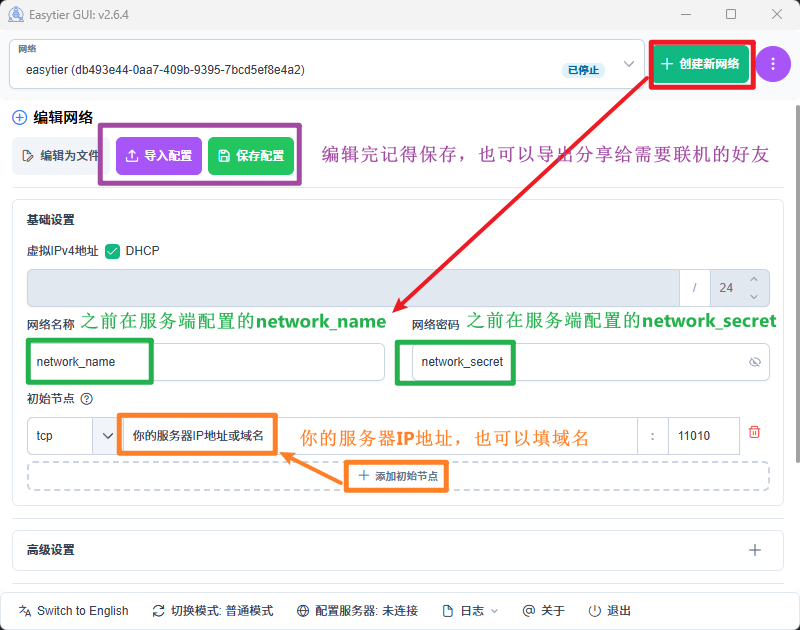Screen dimensions: 800x630
Task: Decrease the subnet mask value 24
Action: point(754,296)
